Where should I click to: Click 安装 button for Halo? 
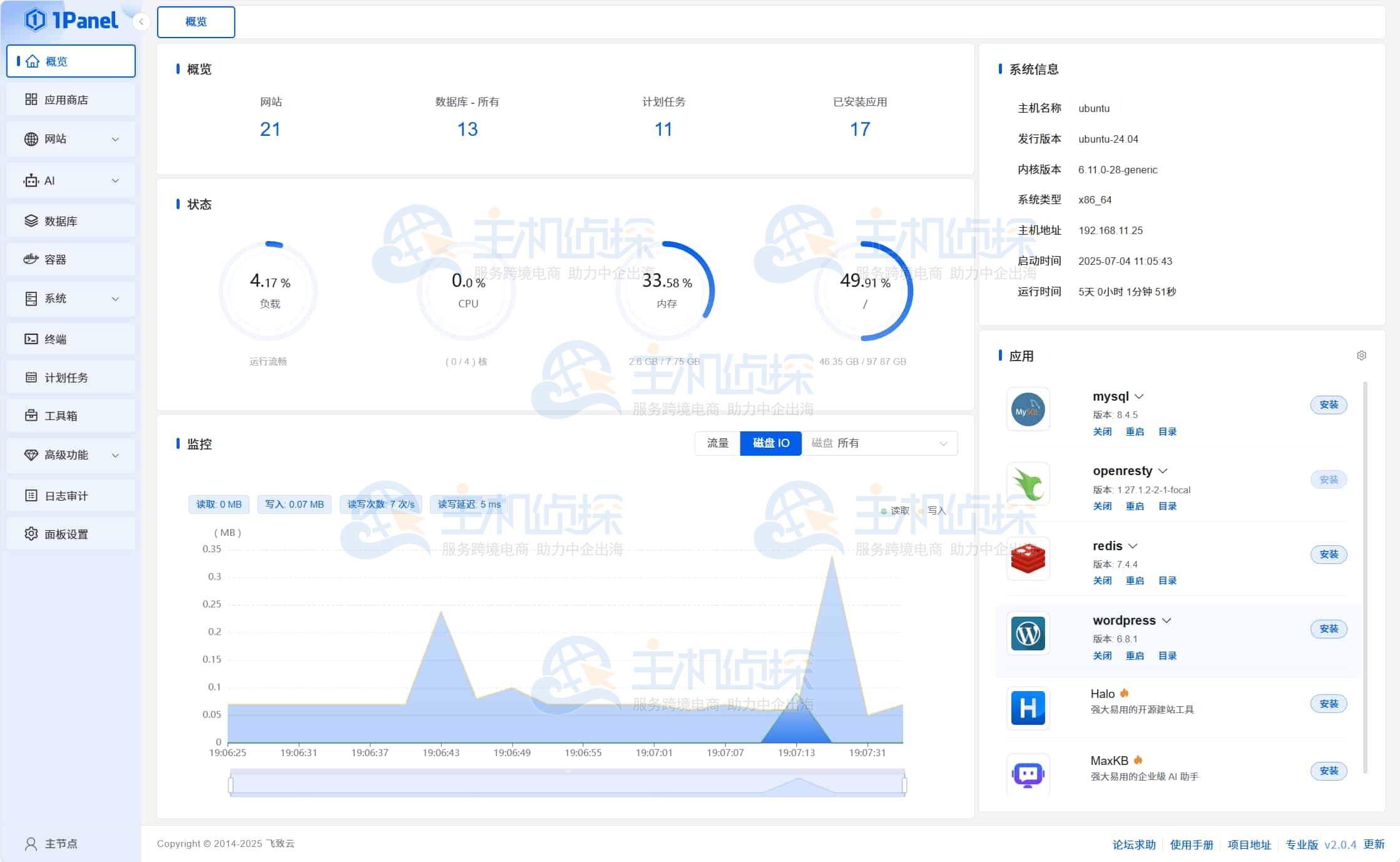pyautogui.click(x=1328, y=704)
